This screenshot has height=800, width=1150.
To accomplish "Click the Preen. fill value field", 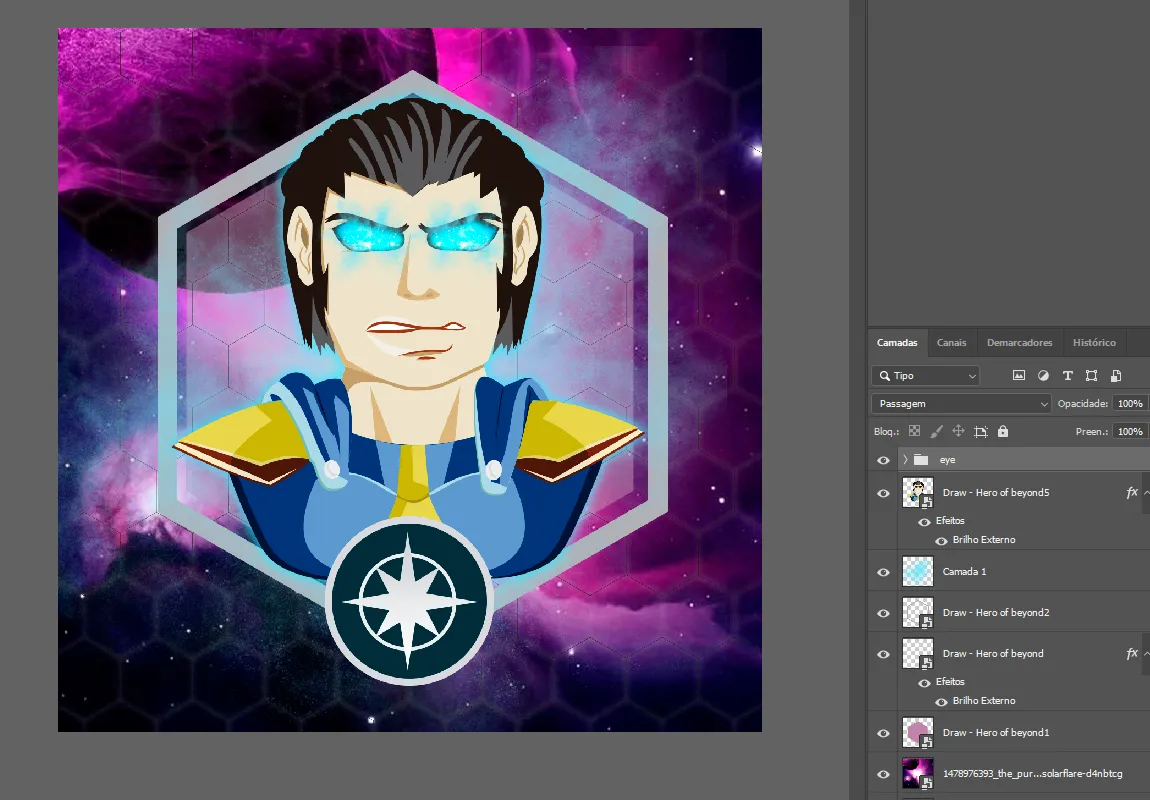I will tap(1130, 431).
